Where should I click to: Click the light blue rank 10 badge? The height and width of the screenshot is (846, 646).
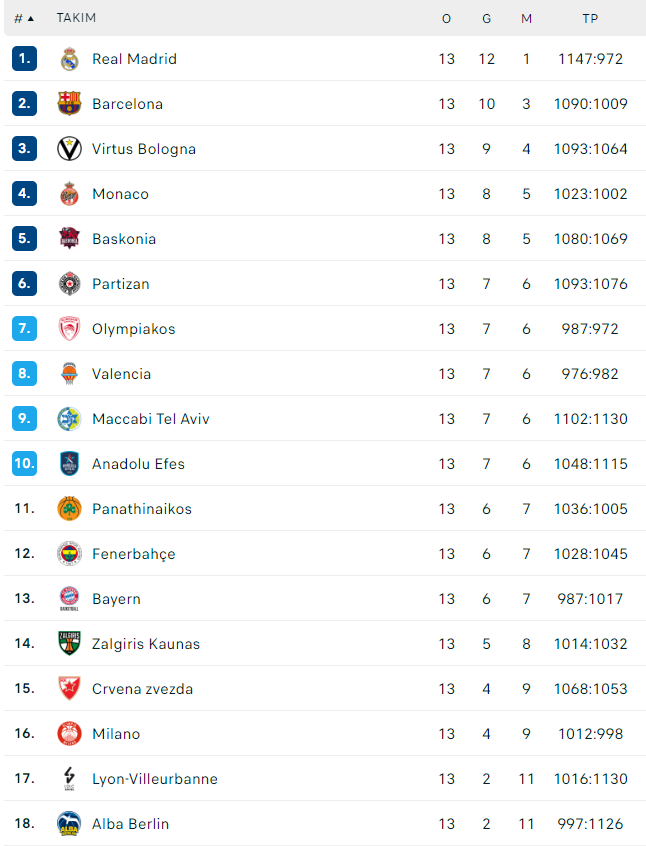pyautogui.click(x=24, y=463)
